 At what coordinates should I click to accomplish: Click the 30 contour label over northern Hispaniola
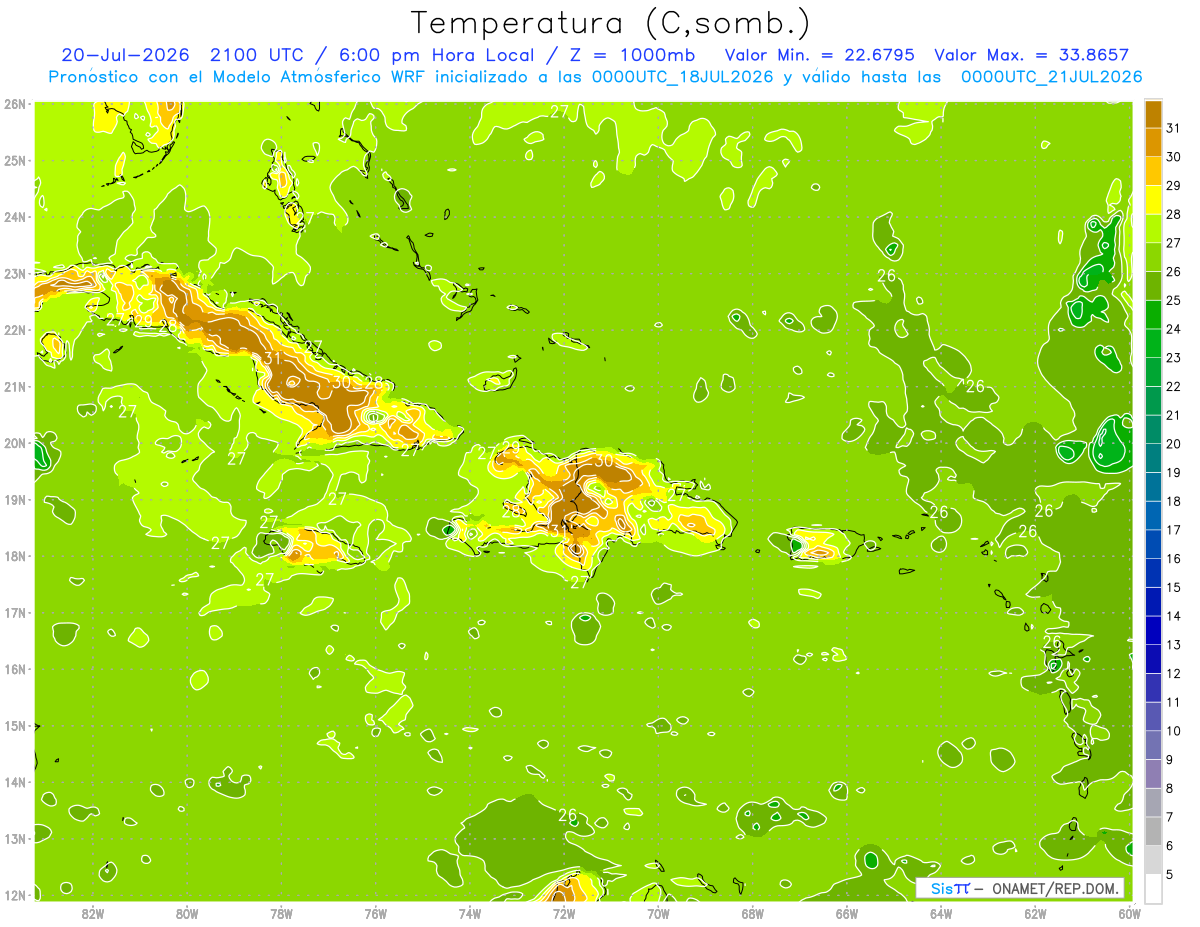[604, 461]
